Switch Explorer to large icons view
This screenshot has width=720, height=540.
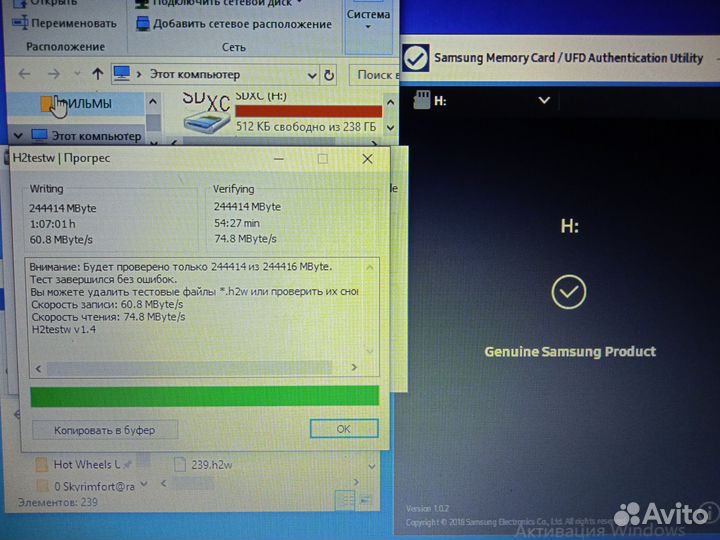[x=366, y=500]
